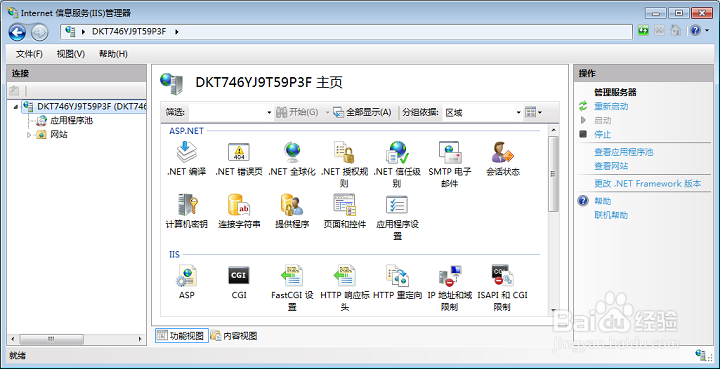Click the 开始(G) filter button
This screenshot has height=369, width=720.
coord(298,112)
